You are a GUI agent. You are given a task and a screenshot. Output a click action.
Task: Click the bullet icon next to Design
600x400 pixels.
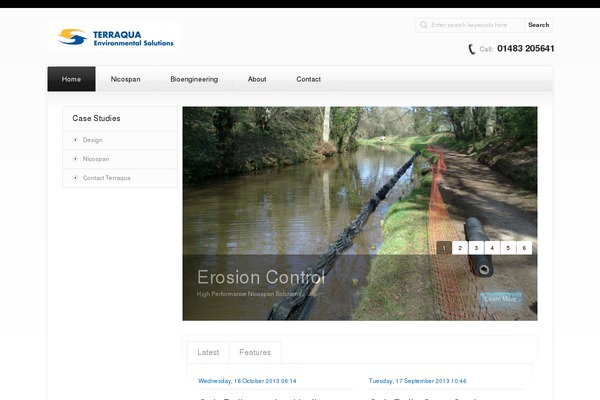click(x=75, y=140)
